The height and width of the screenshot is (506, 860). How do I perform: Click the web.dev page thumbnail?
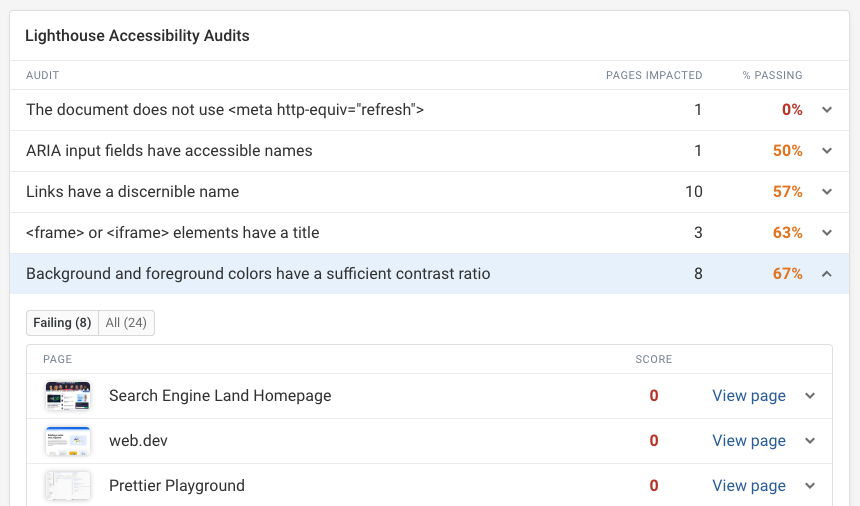(x=68, y=441)
